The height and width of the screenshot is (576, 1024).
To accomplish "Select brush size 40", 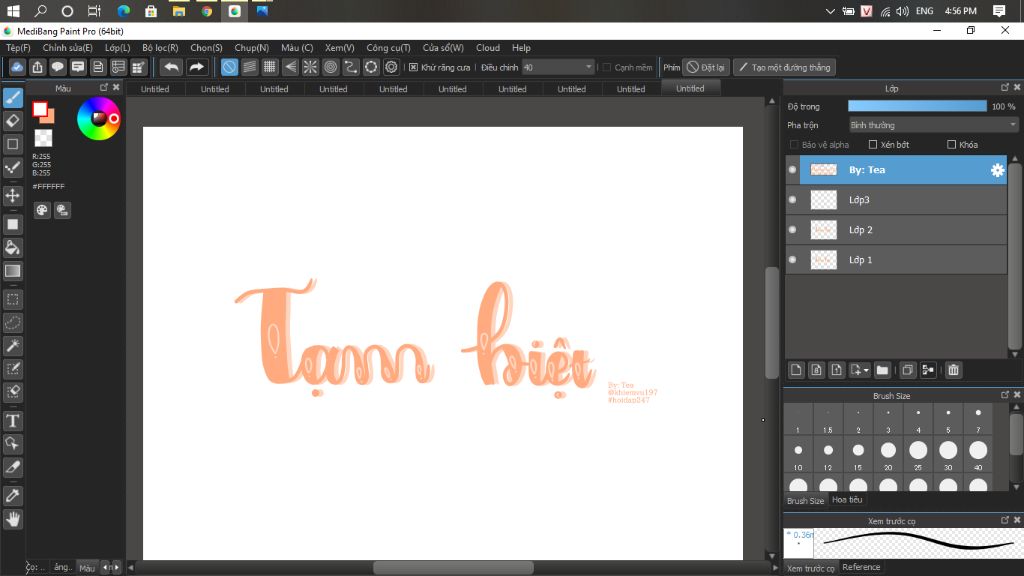I will coord(978,454).
